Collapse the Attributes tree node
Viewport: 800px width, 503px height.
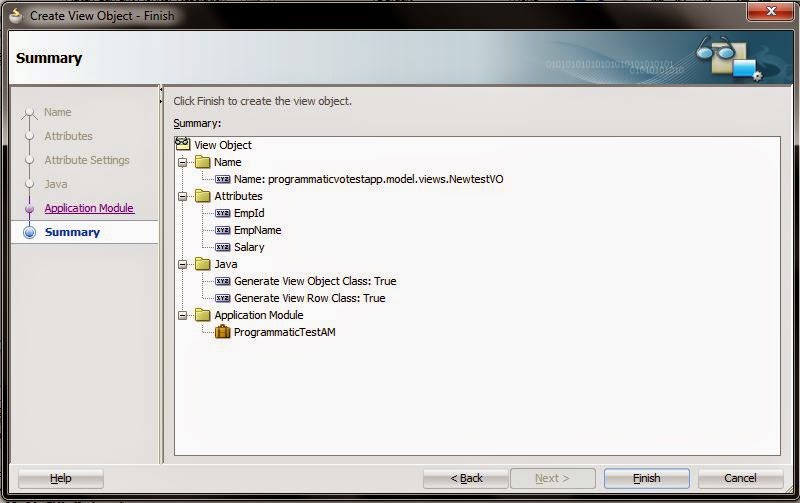tap(183, 196)
